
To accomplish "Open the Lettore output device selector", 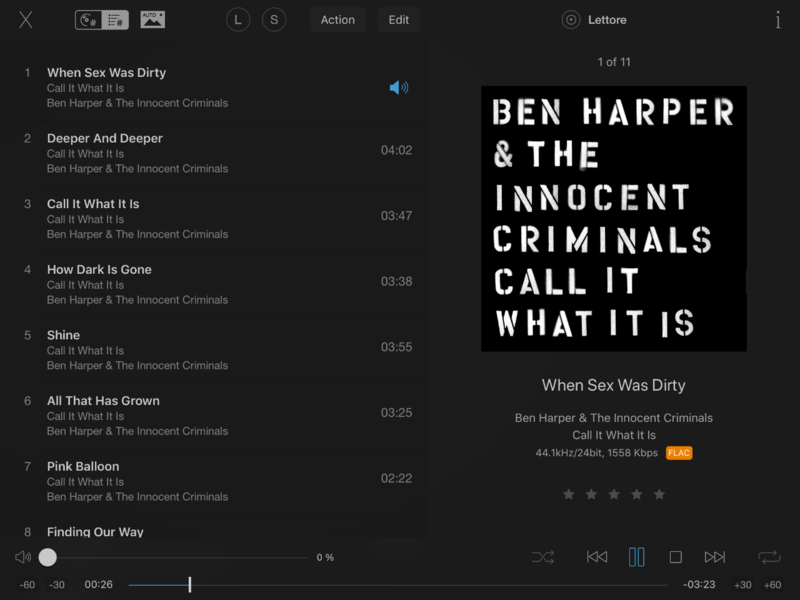I will pos(595,20).
